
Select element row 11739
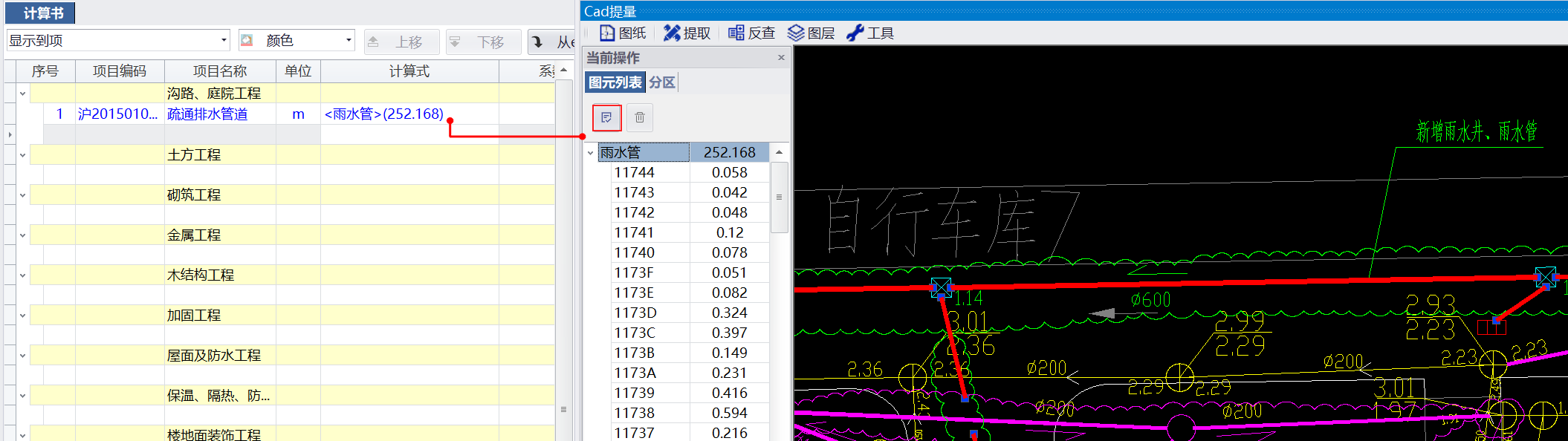pyautogui.click(x=690, y=393)
